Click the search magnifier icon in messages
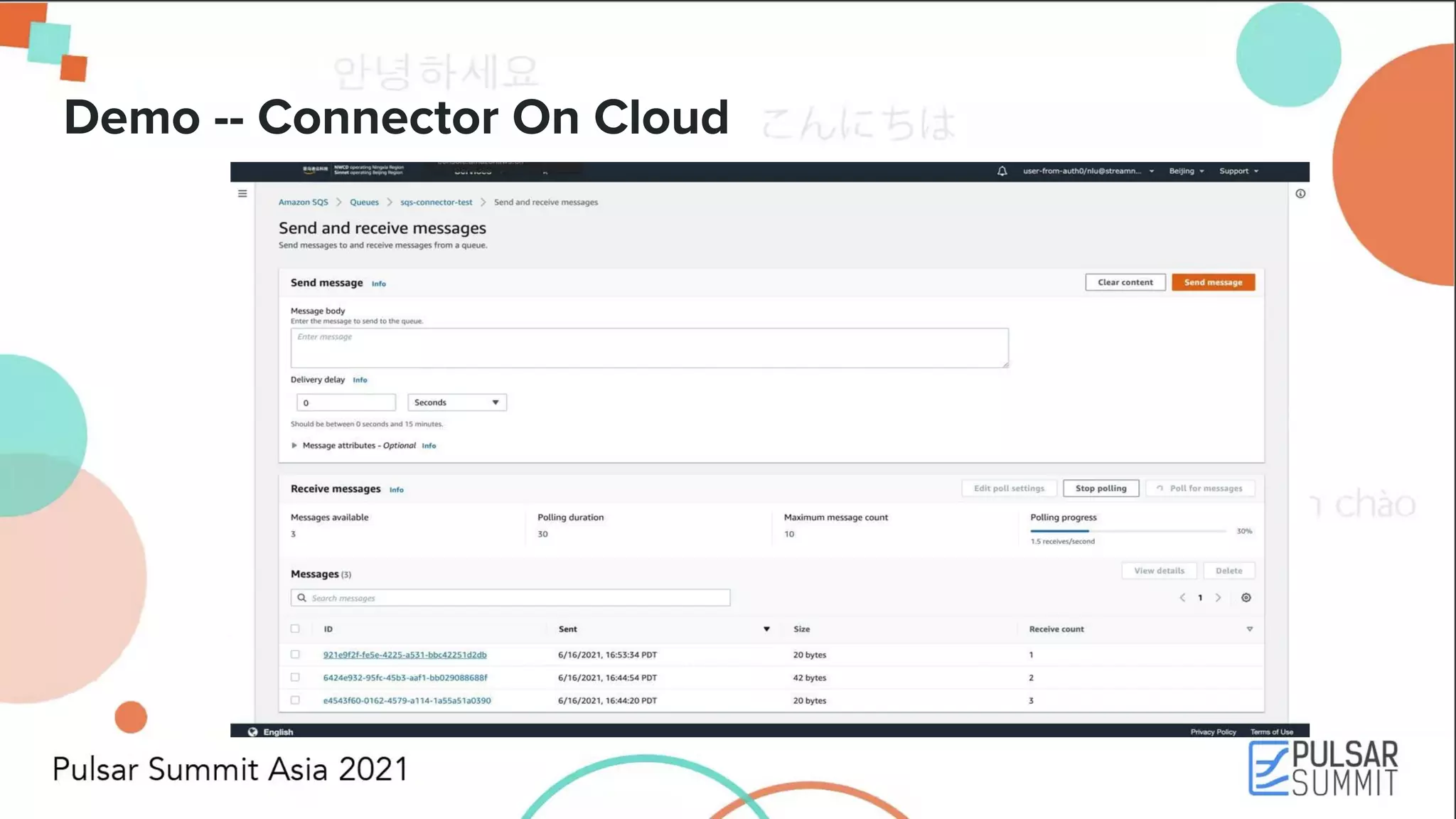The width and height of the screenshot is (1456, 819). coord(302,598)
